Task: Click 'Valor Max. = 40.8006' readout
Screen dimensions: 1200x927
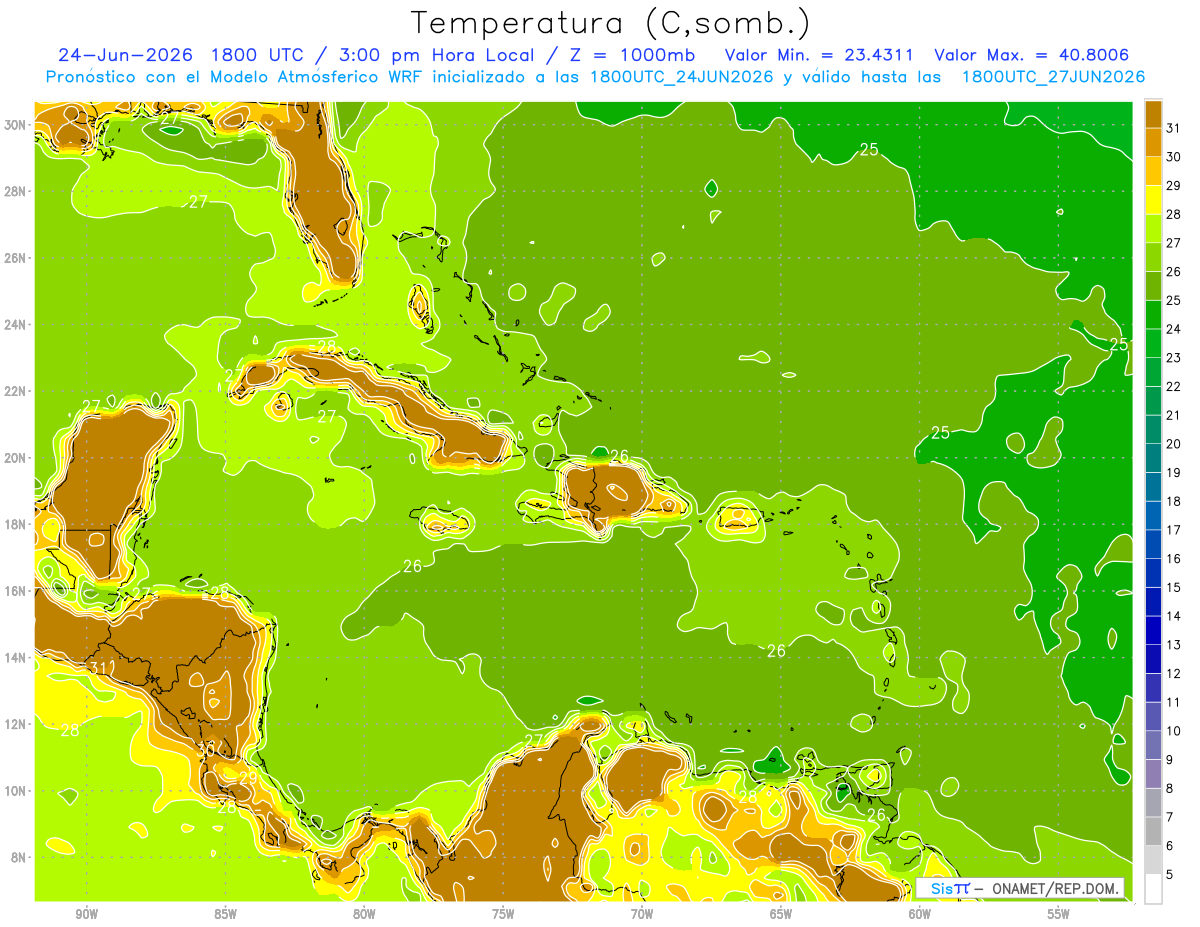Action: pyautogui.click(x=1031, y=55)
